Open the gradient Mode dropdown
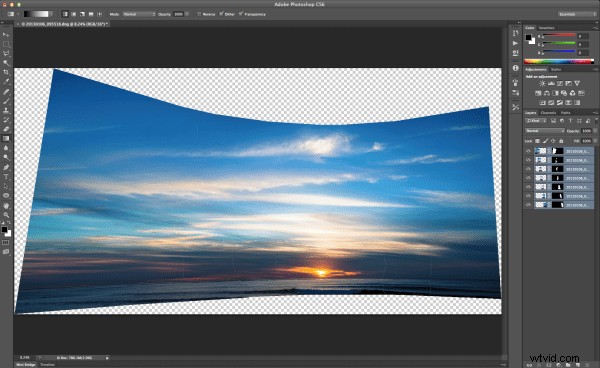The width and height of the screenshot is (600, 368). tap(139, 14)
